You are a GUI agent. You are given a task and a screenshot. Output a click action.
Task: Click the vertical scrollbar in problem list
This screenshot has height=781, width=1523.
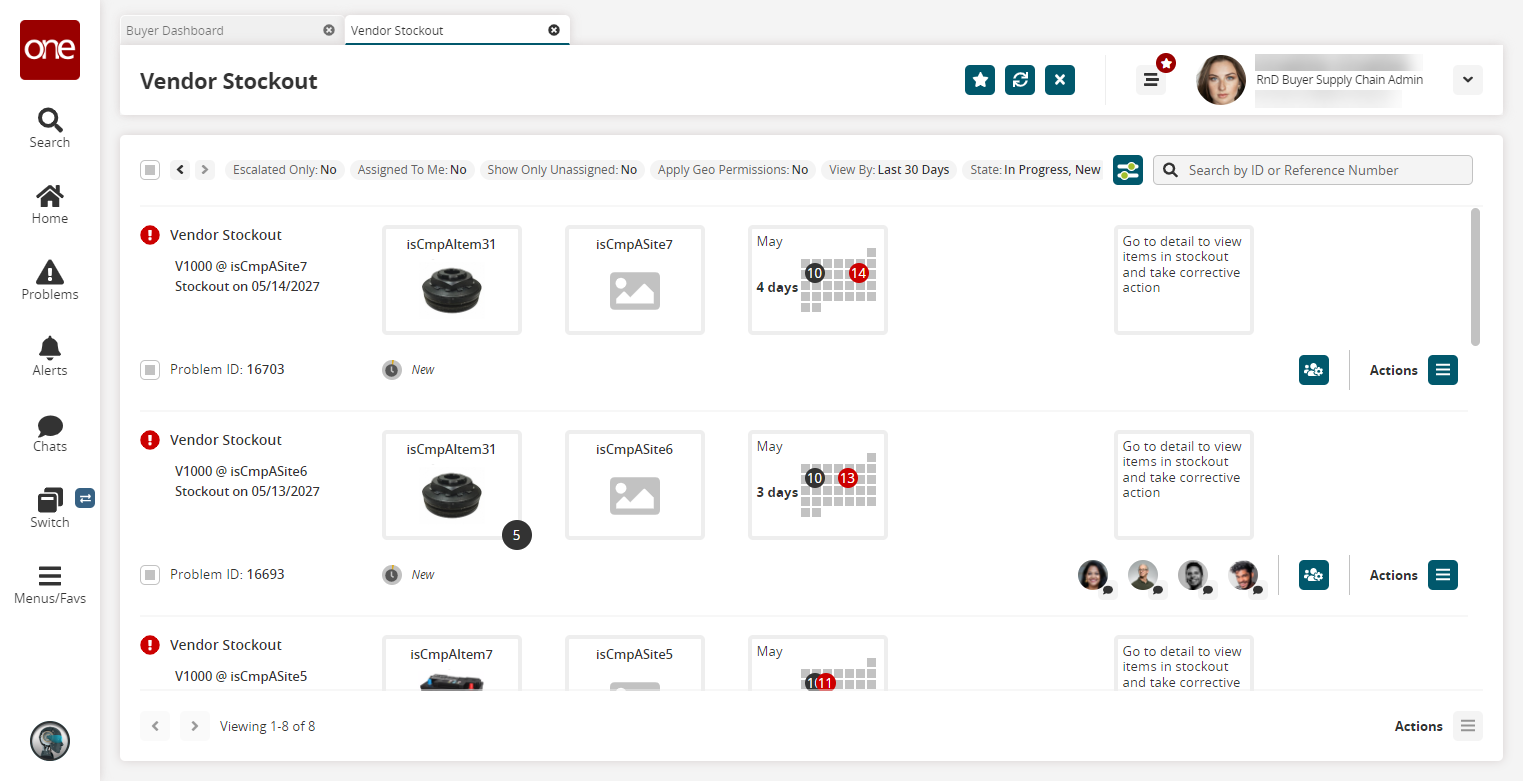point(1476,277)
